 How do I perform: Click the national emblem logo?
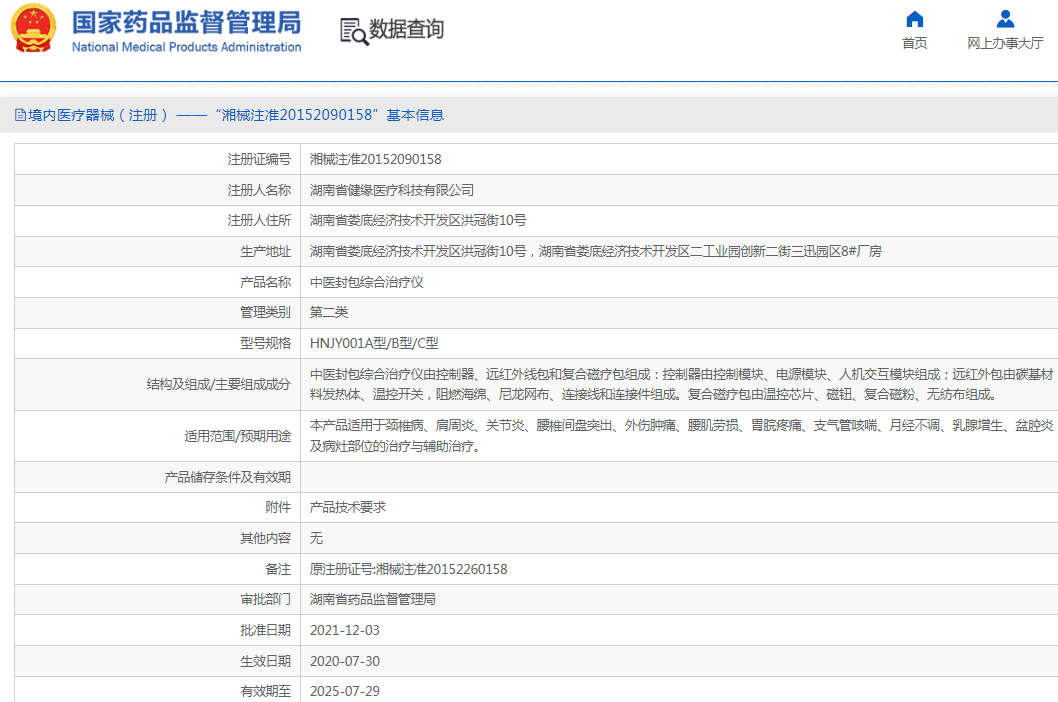click(34, 28)
